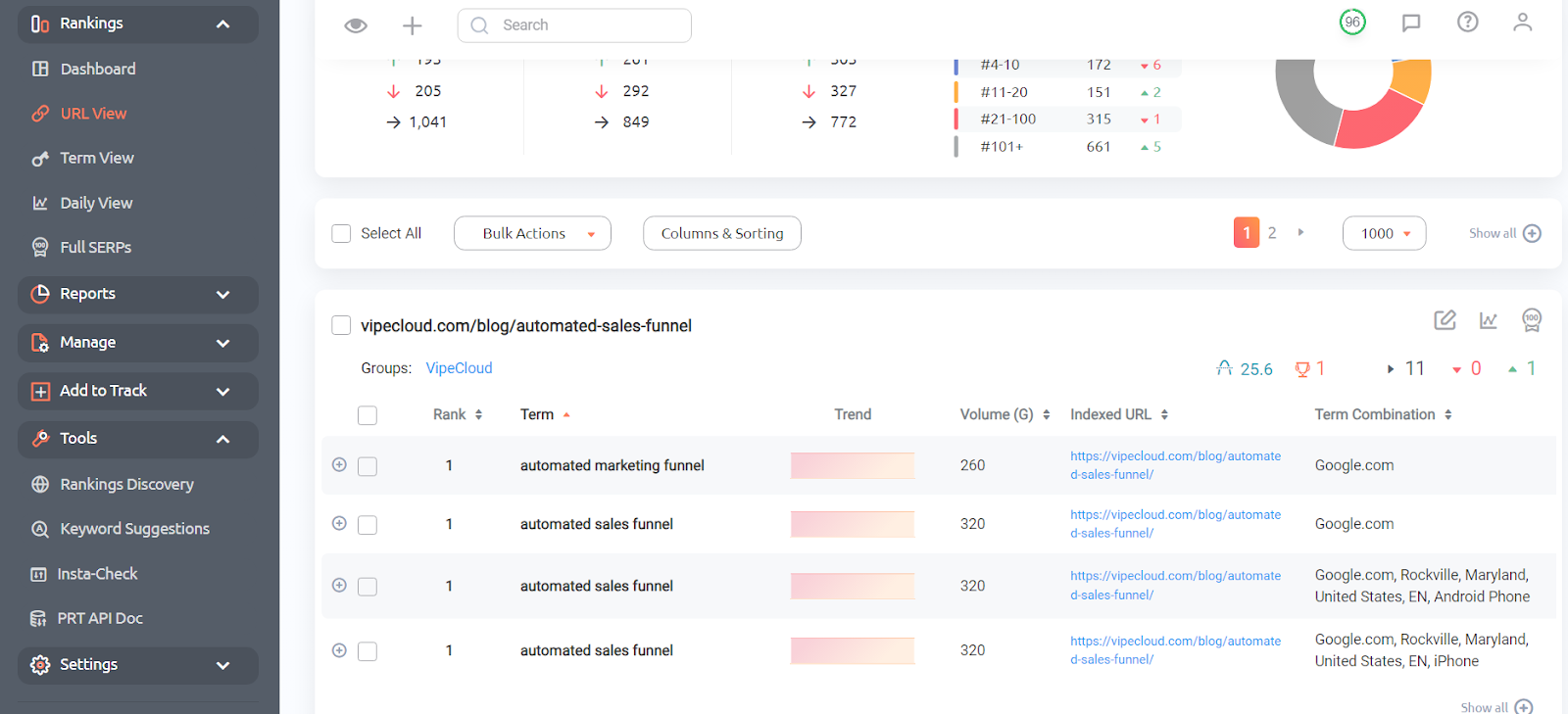Open Rankings Discovery tool
Image resolution: width=1568 pixels, height=714 pixels.
click(126, 484)
